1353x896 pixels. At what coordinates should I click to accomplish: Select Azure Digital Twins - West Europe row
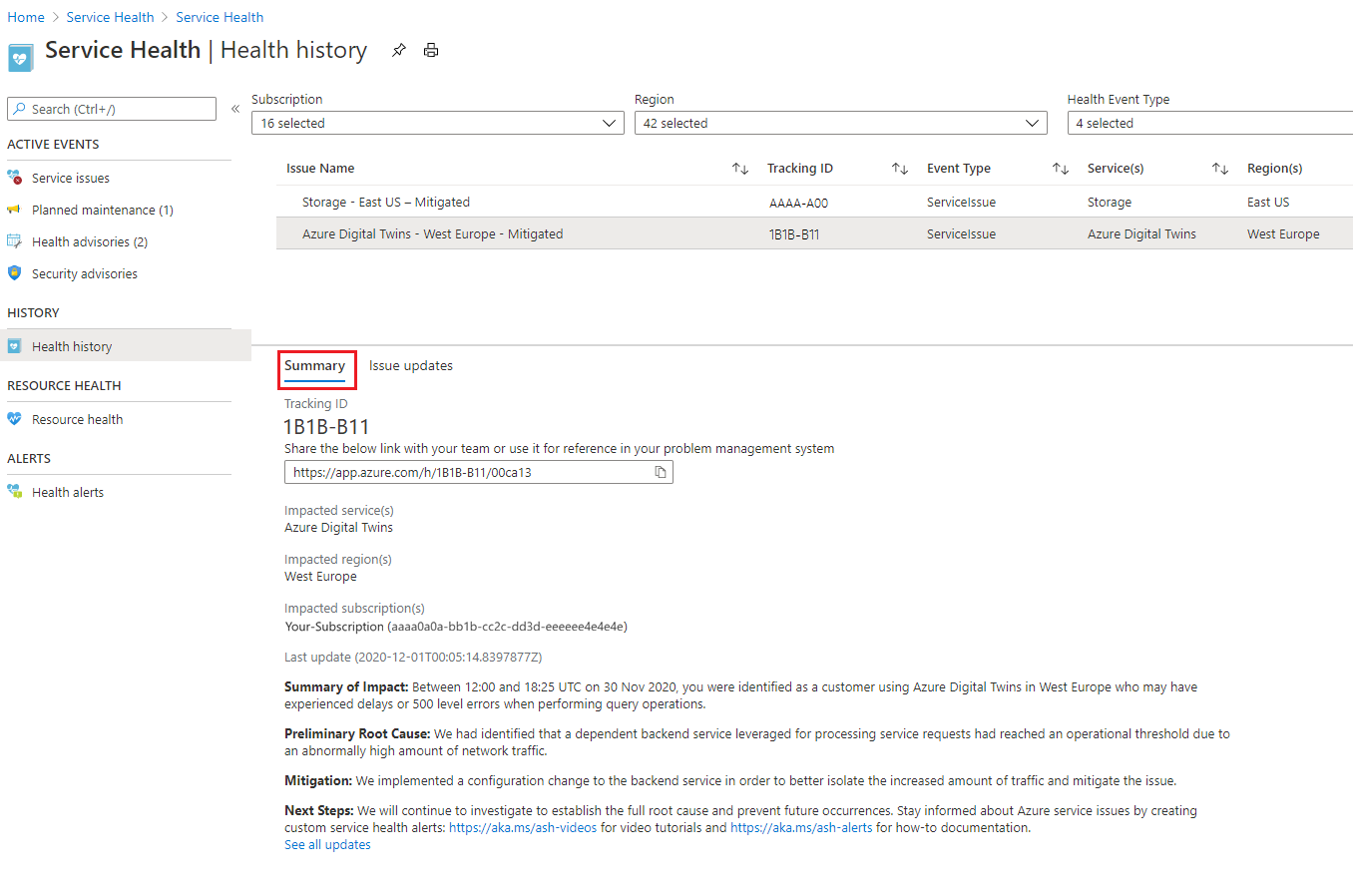(814, 233)
